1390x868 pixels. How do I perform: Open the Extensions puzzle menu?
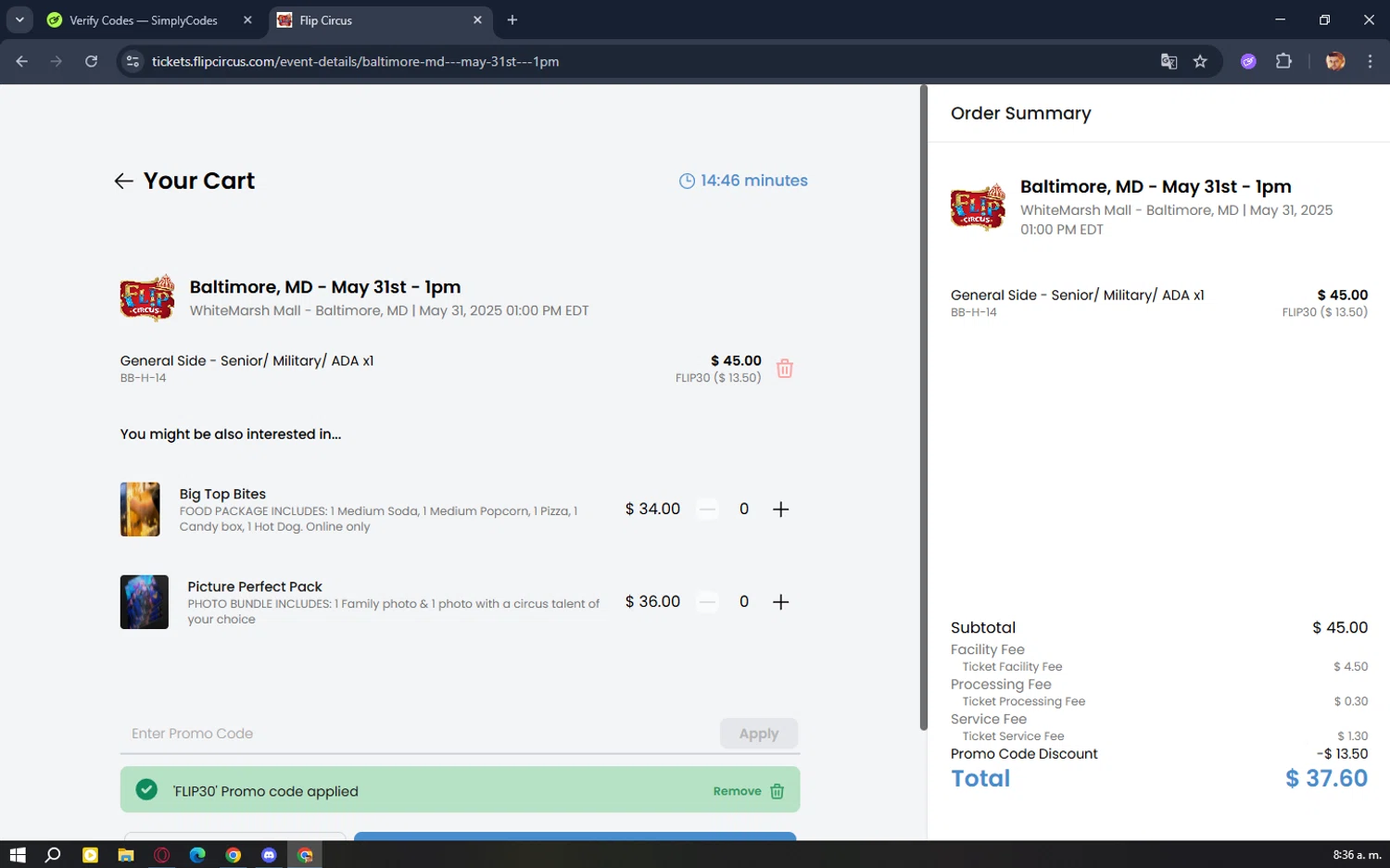pyautogui.click(x=1283, y=61)
